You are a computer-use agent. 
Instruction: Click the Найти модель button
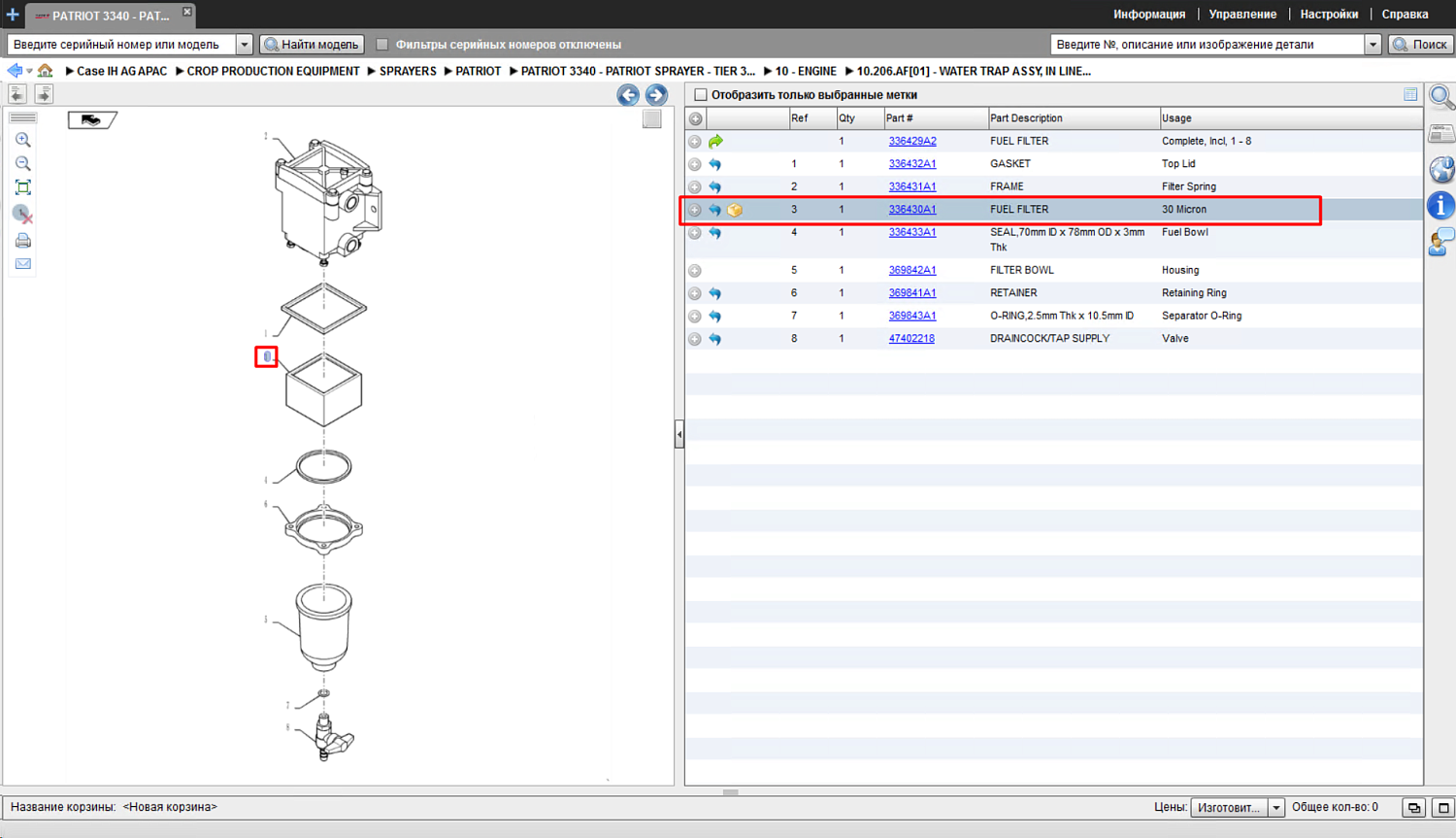[313, 45]
